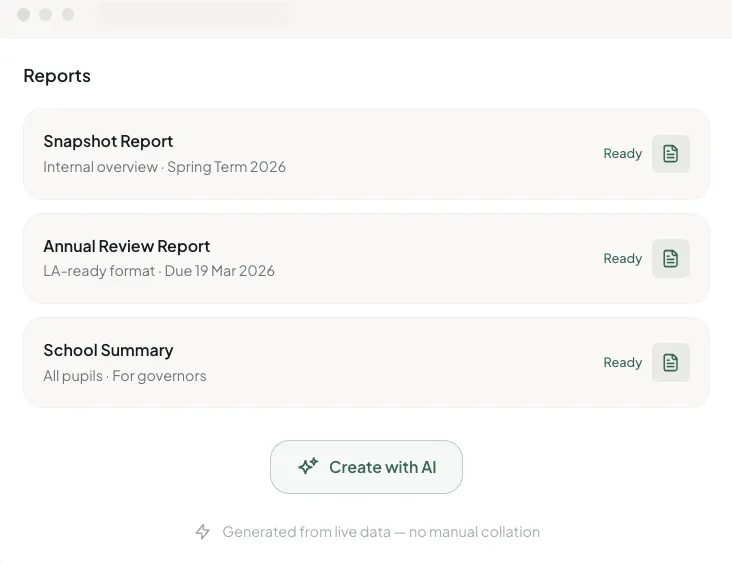Click the "LA-ready format · Due 19 Mar 2026" subtitle
Viewport: 732px width, 566px height.
click(159, 271)
